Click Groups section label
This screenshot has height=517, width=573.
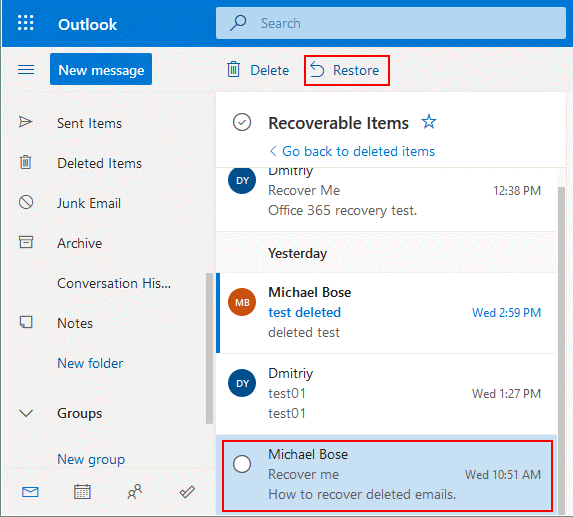click(x=79, y=414)
